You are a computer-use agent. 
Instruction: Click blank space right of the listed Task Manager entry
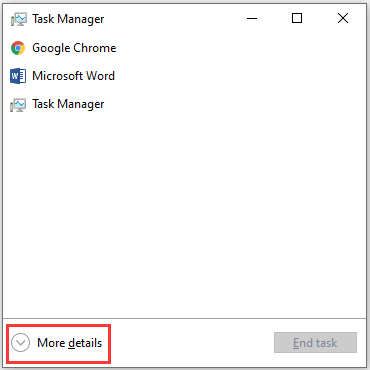pos(233,105)
